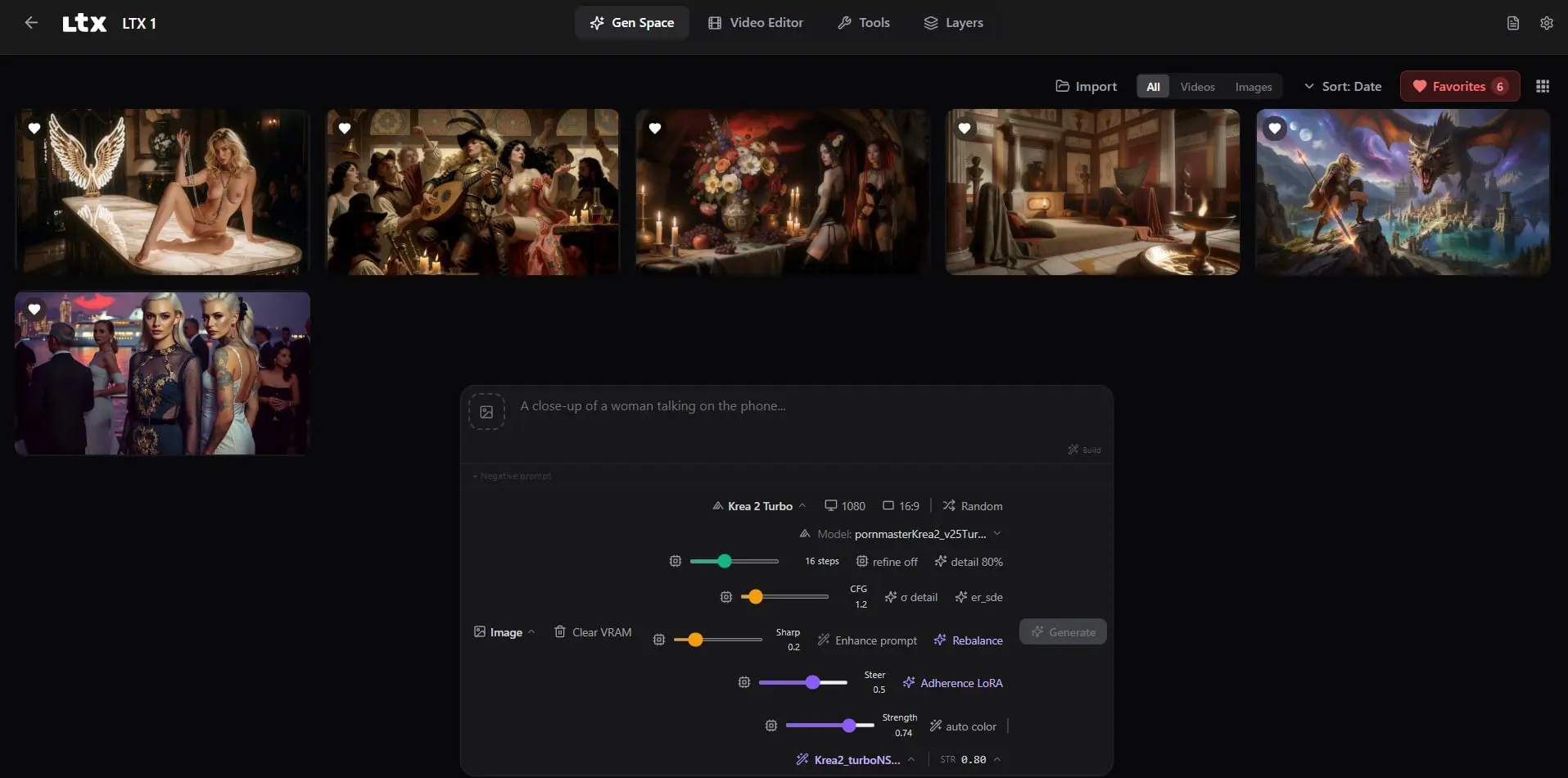Click the Import button
1568x778 pixels.
[x=1087, y=86]
